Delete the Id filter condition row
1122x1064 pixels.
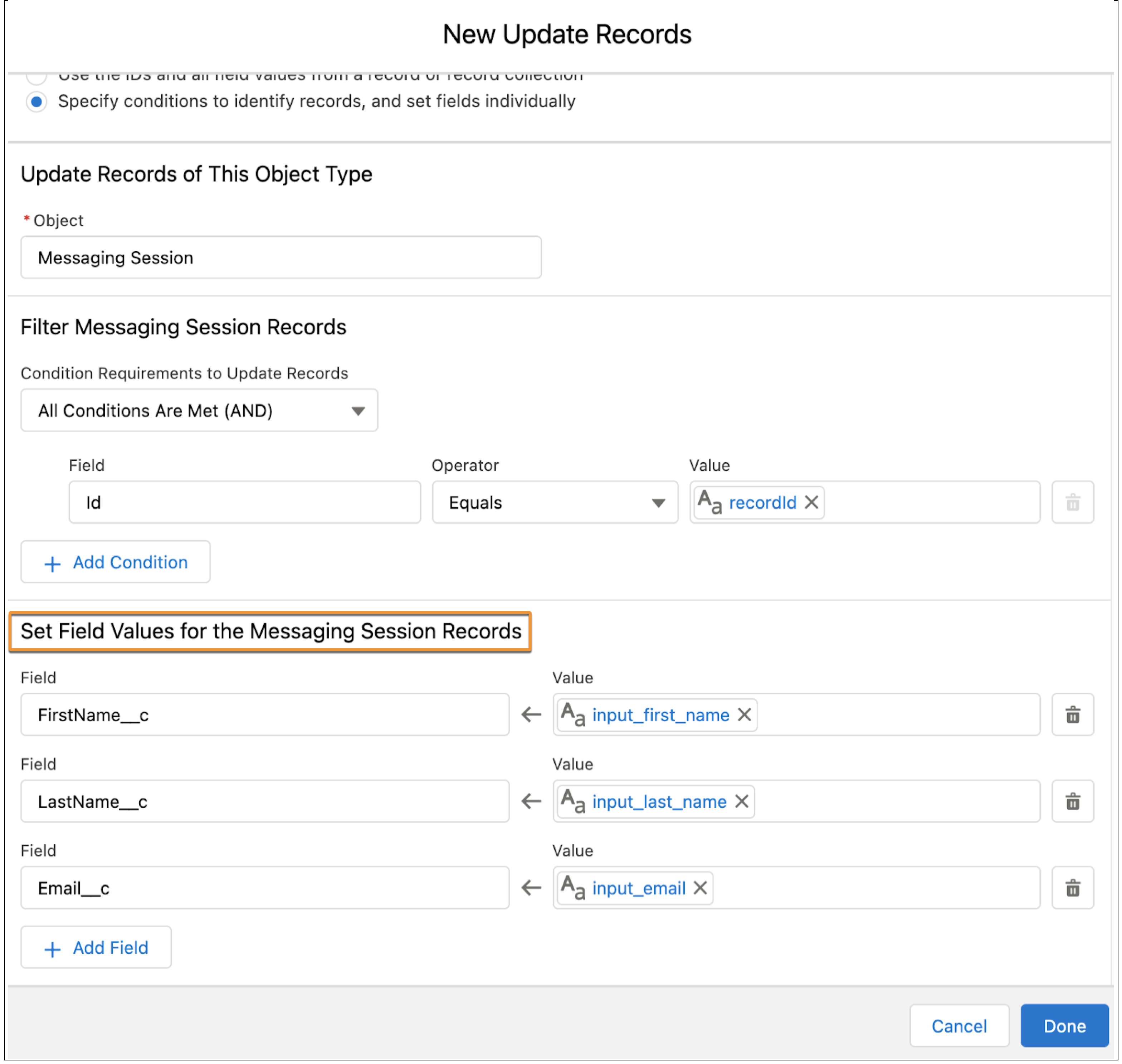point(1072,501)
